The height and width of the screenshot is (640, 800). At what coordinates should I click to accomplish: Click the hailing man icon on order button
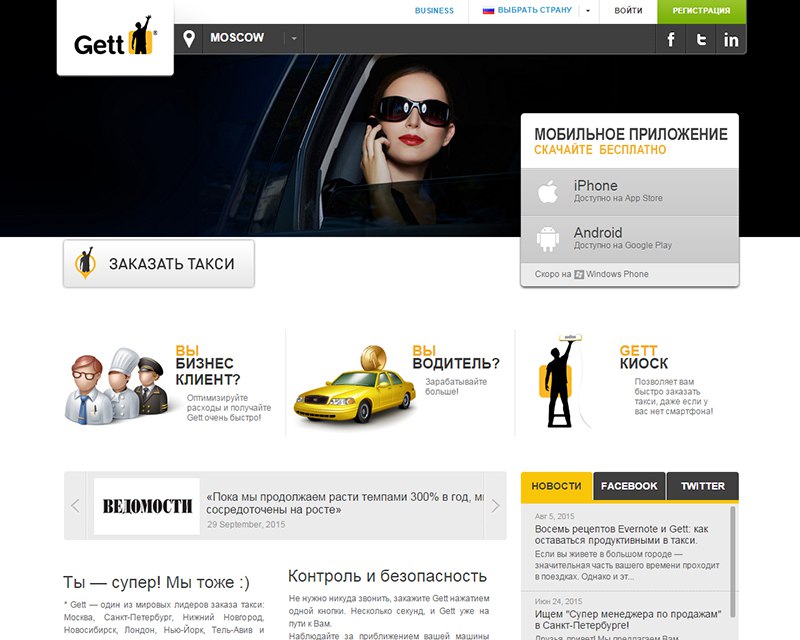pos(85,263)
